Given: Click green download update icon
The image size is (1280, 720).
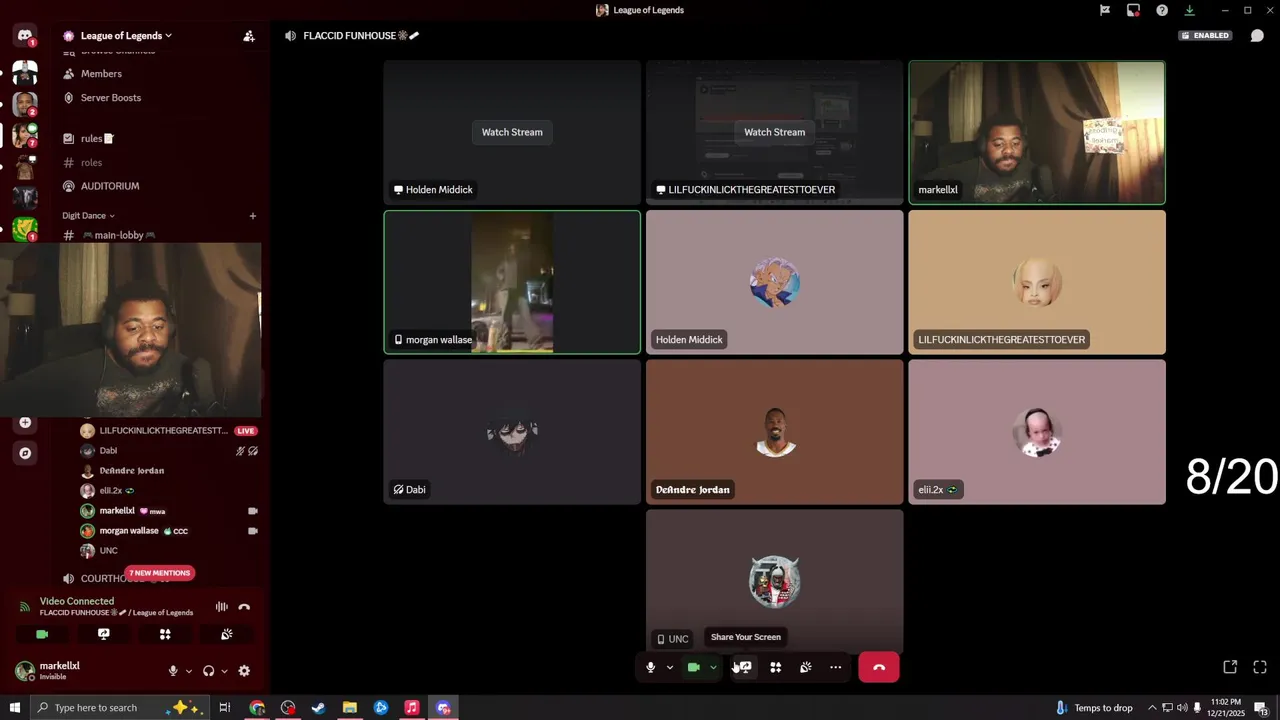Looking at the screenshot, I should (1189, 10).
